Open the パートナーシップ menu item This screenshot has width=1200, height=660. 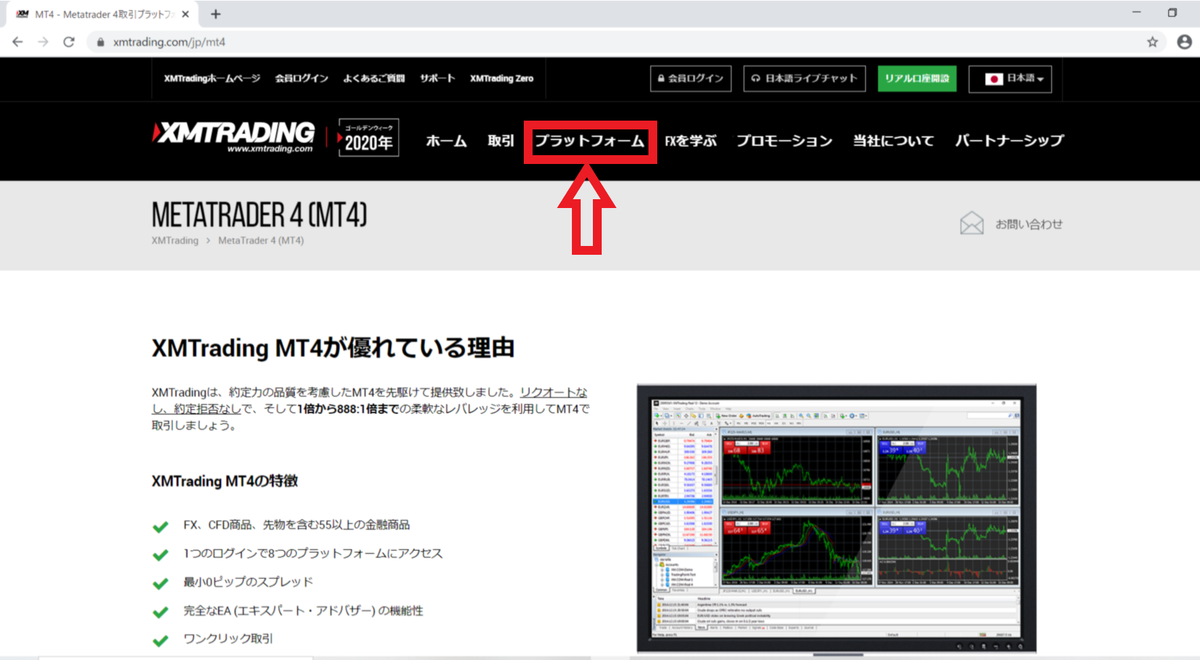1009,141
